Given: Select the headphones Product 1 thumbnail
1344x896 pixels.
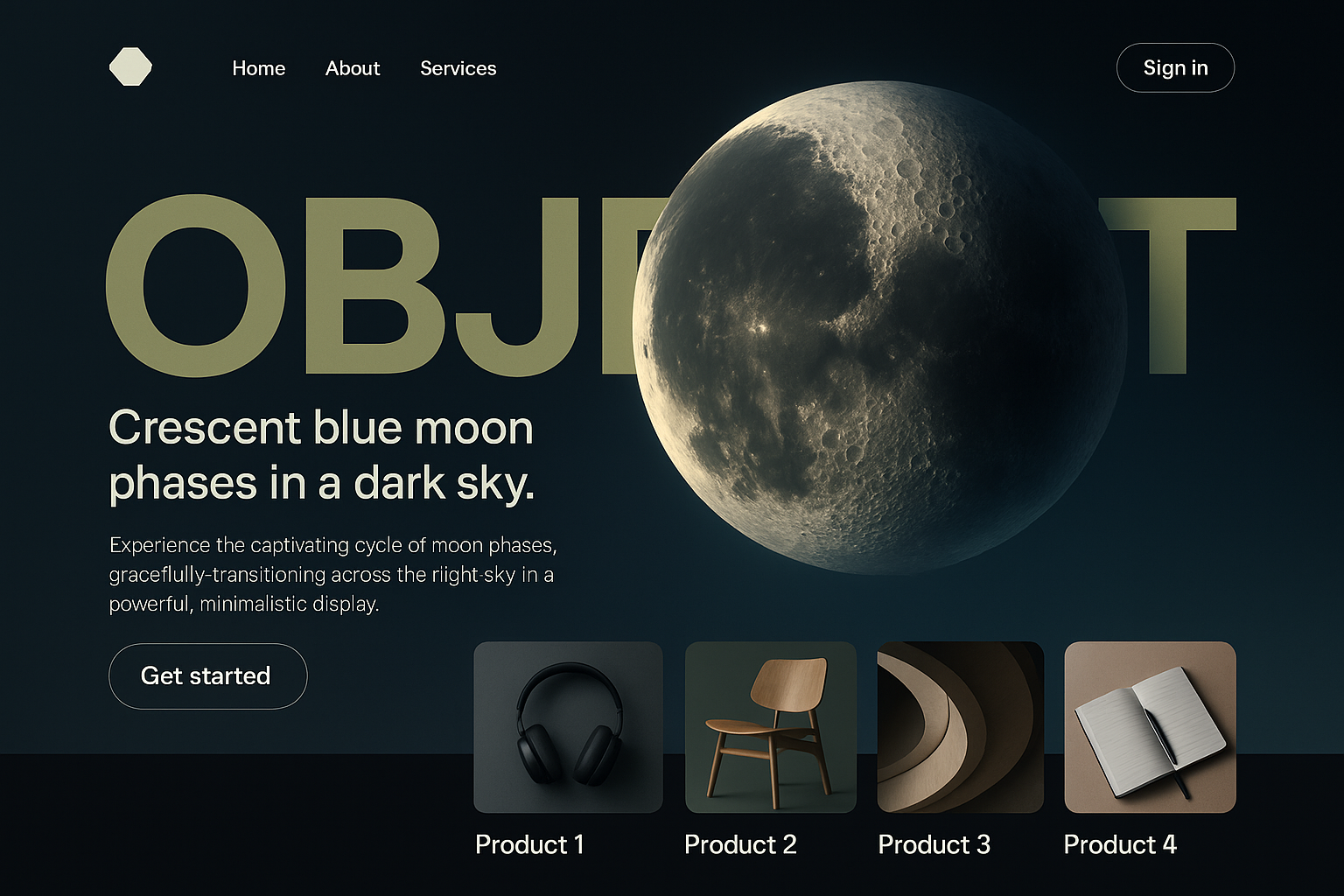Looking at the screenshot, I should tap(568, 727).
